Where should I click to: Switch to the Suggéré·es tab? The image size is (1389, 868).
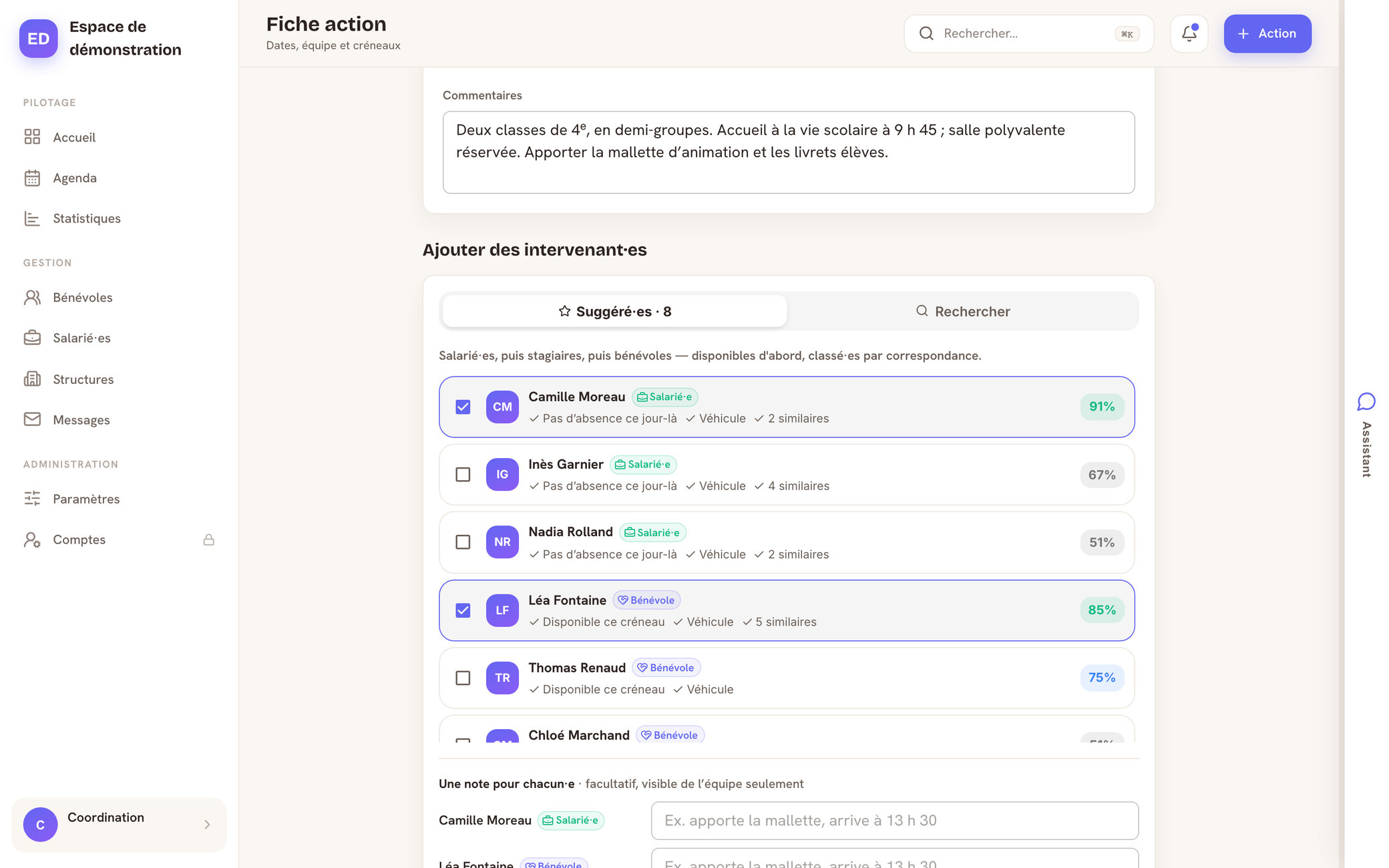[x=614, y=311]
